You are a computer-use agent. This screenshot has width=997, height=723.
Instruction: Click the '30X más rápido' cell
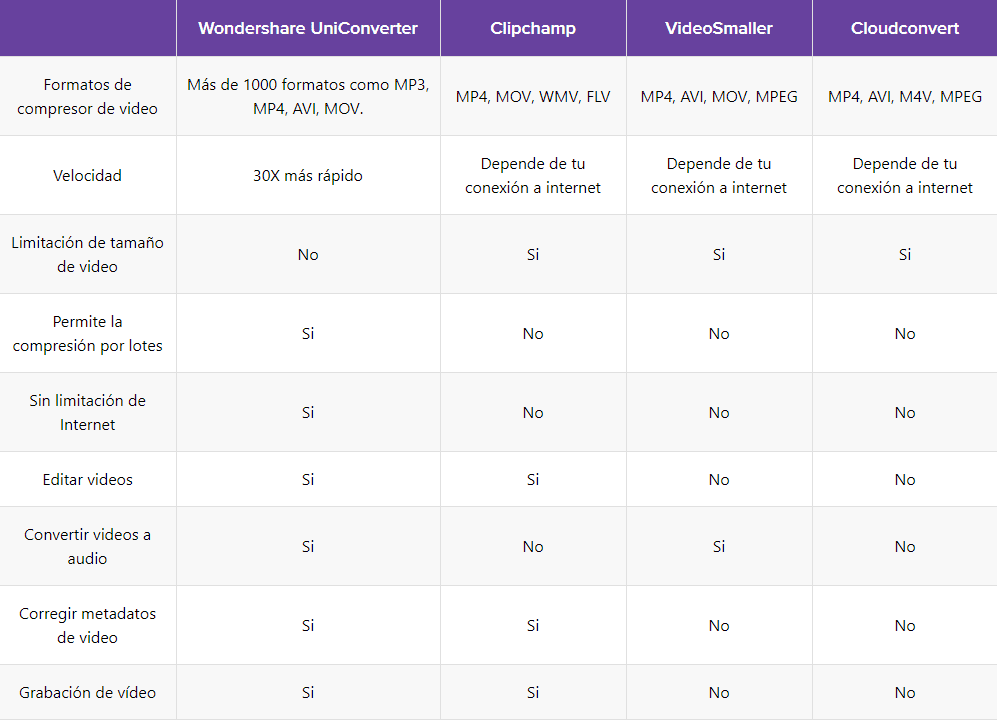tap(308, 176)
